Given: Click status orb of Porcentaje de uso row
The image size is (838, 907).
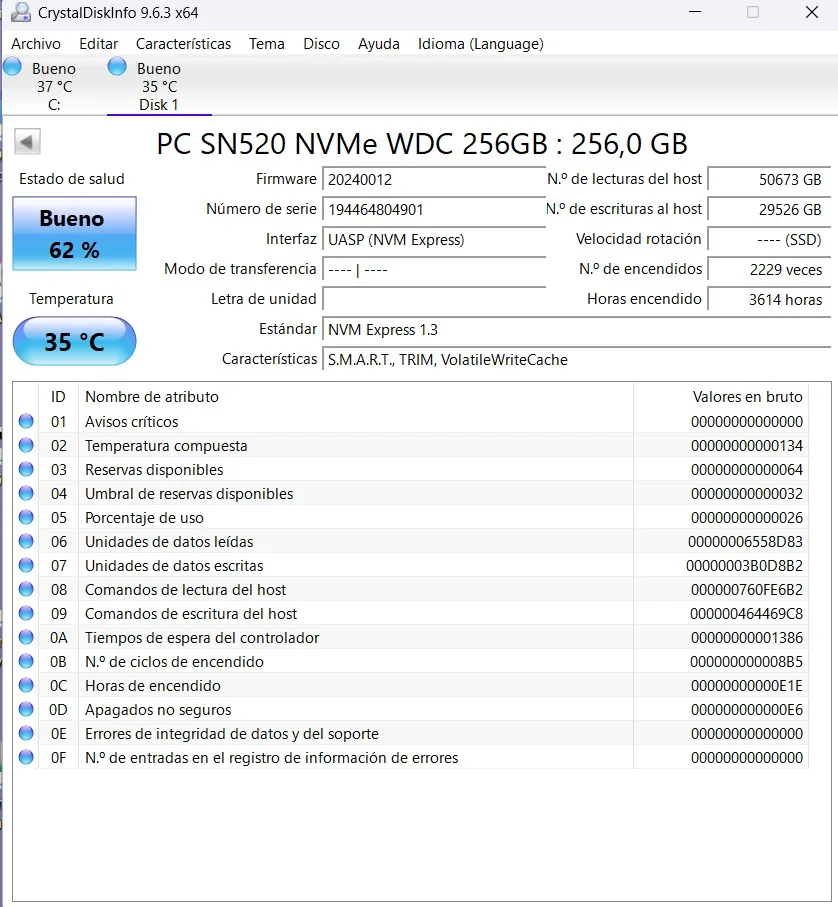Looking at the screenshot, I should (x=26, y=517).
